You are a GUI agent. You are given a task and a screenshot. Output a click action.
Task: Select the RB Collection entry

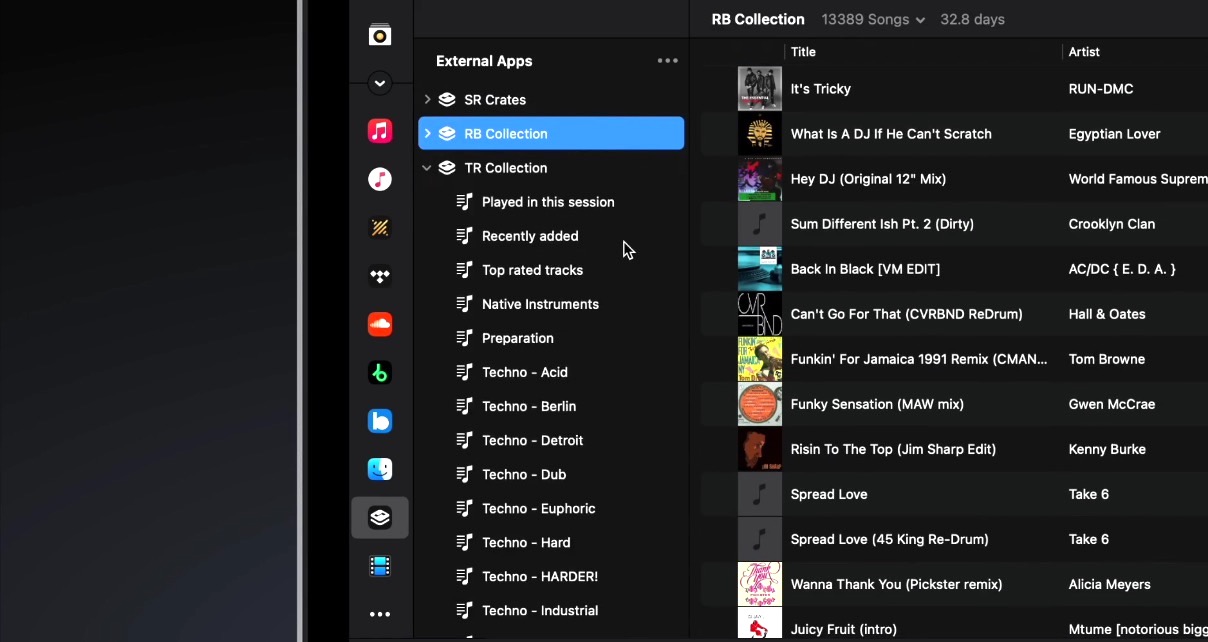[506, 133]
